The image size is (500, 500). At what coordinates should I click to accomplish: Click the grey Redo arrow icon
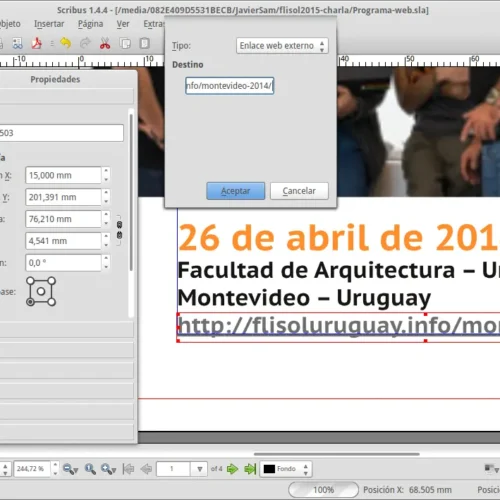[85, 43]
